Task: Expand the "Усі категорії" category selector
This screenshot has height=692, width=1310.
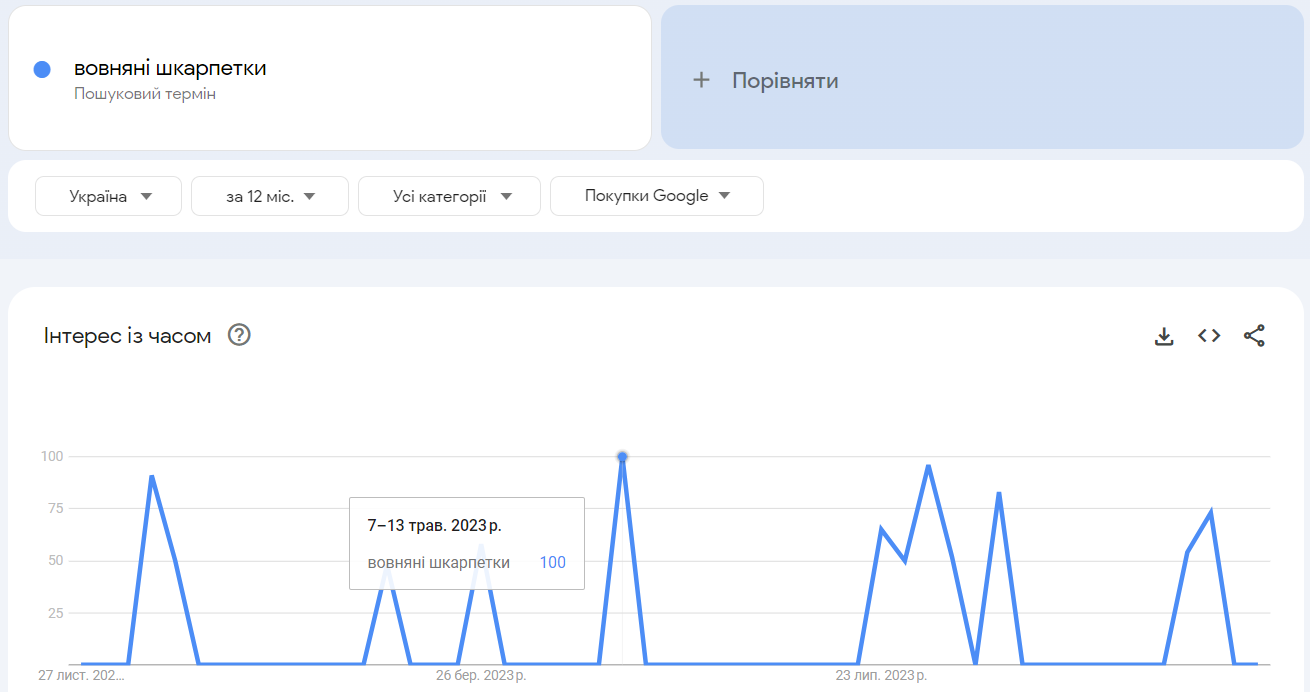Action: click(449, 196)
